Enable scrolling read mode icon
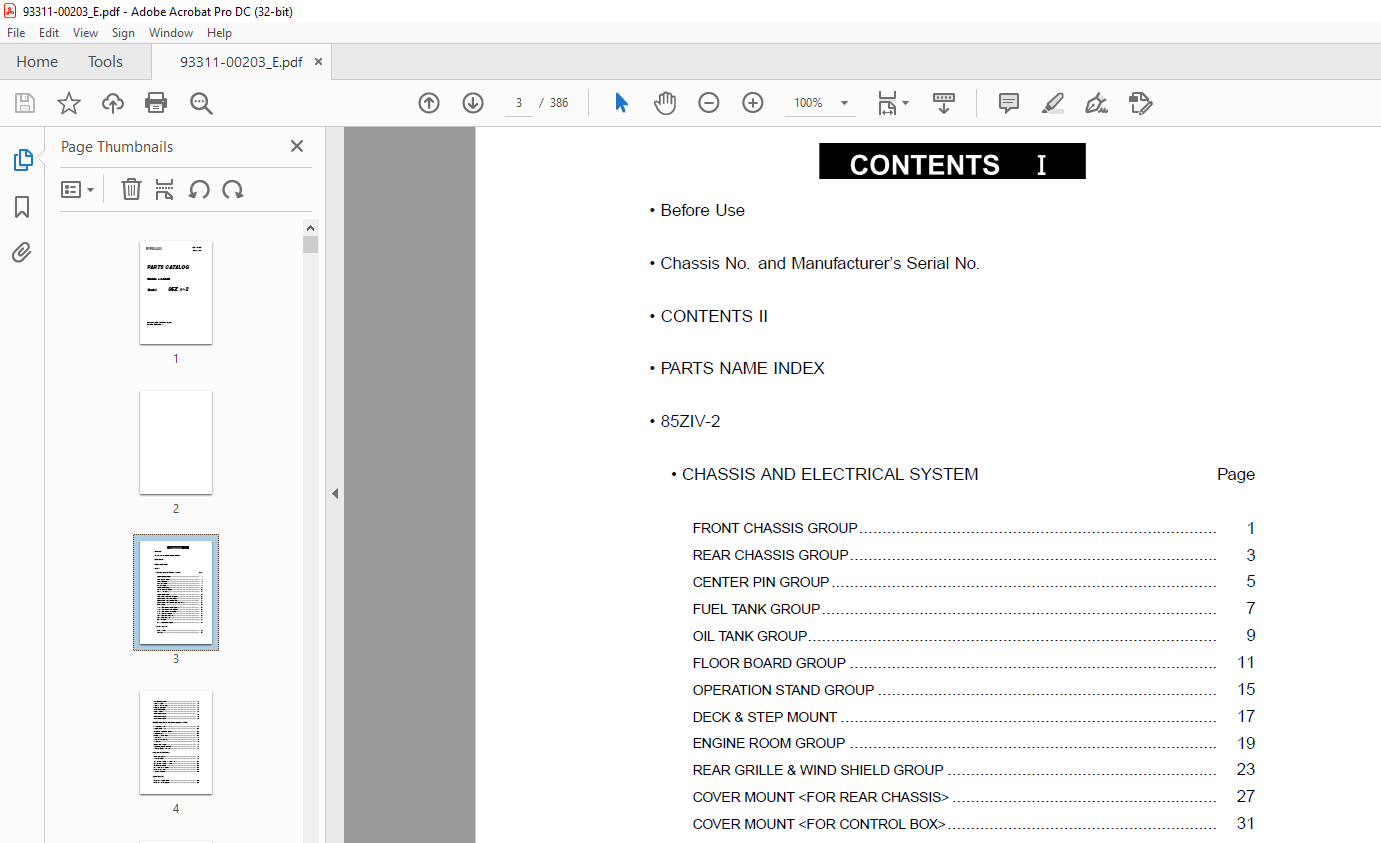This screenshot has width=1381, height=843. pos(944,103)
